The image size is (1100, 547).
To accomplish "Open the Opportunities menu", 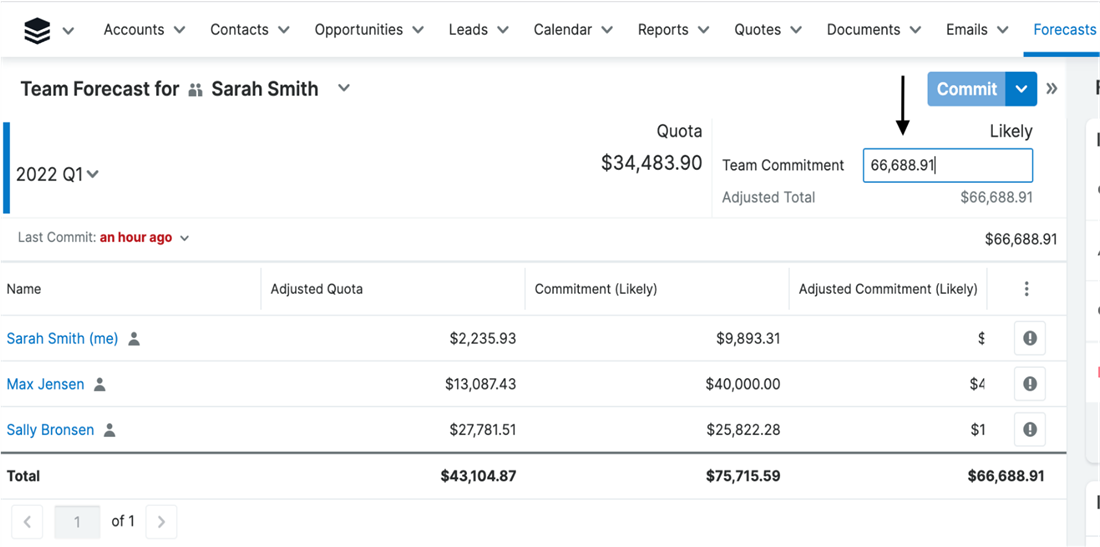I will pos(369,30).
